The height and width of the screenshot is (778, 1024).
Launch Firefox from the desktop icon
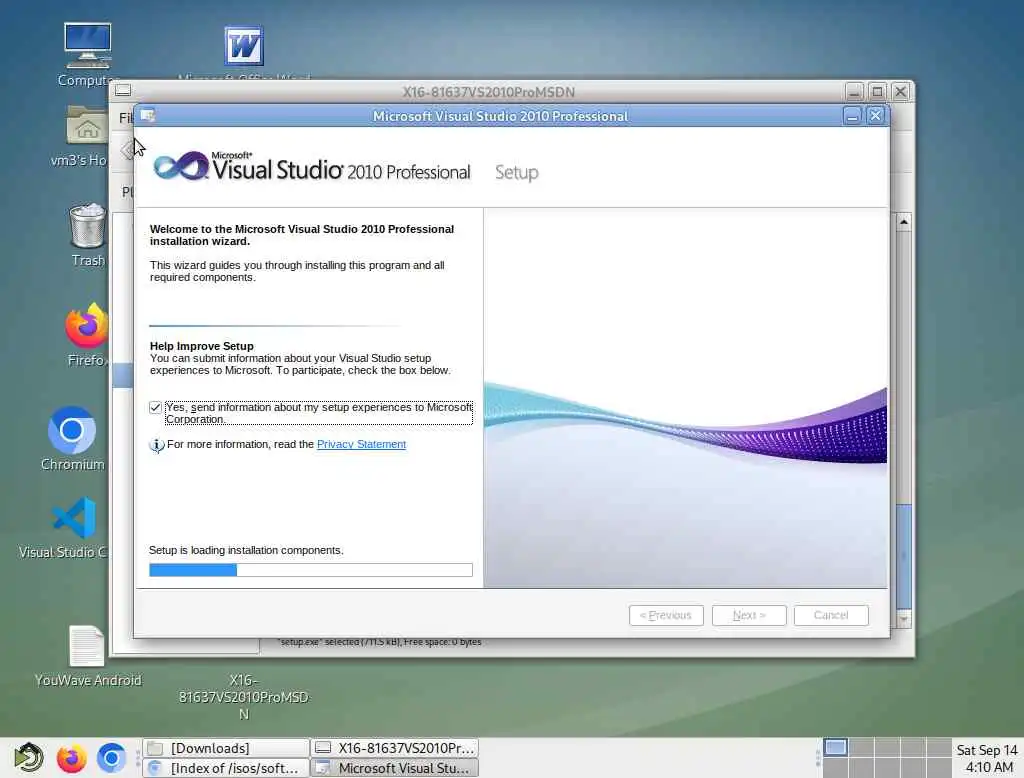(86, 325)
